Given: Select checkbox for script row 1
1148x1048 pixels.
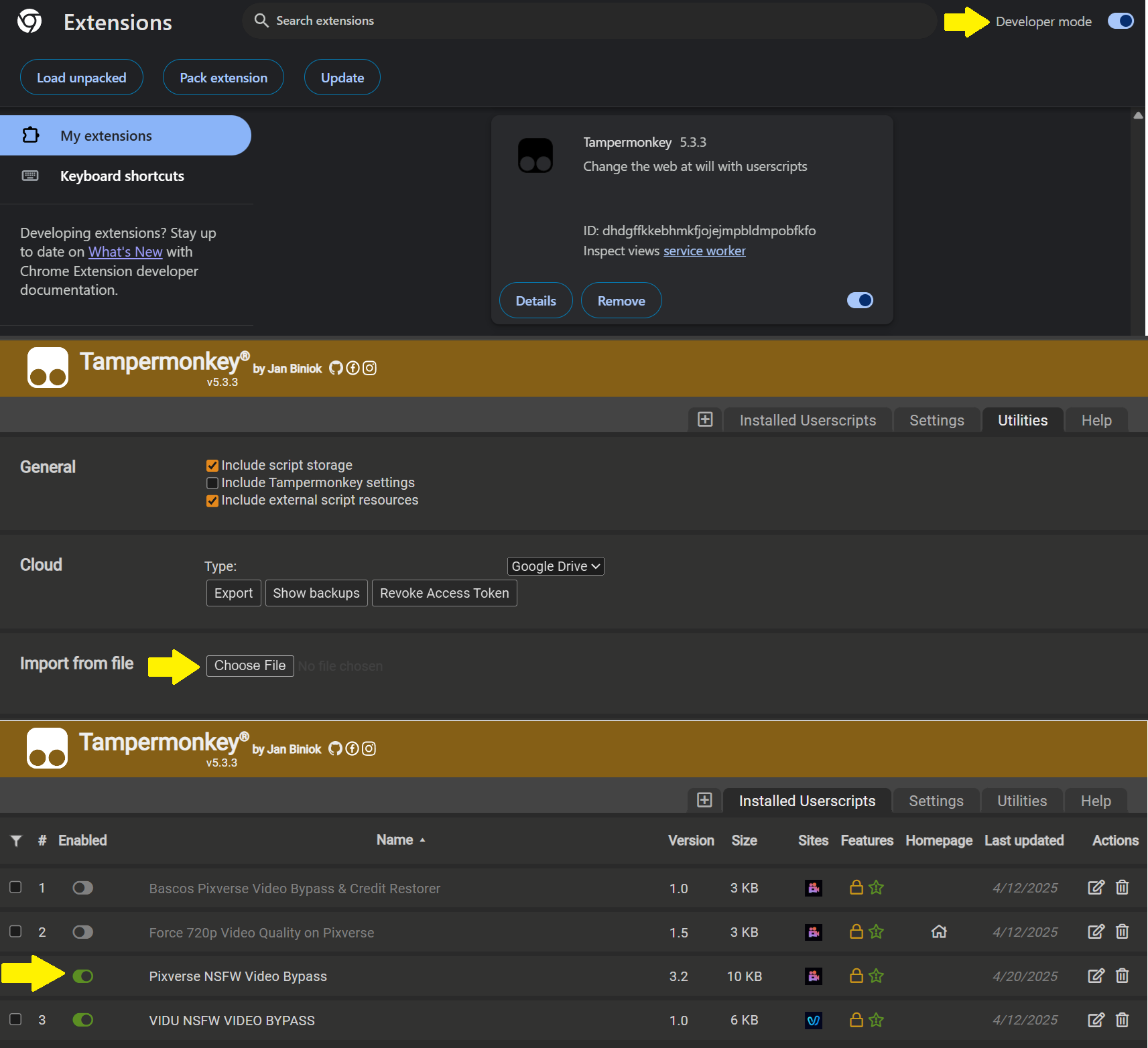Looking at the screenshot, I should [x=15, y=887].
